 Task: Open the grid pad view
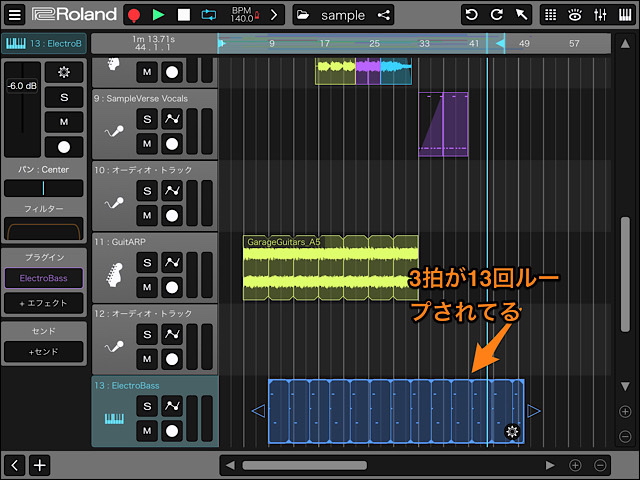551,15
